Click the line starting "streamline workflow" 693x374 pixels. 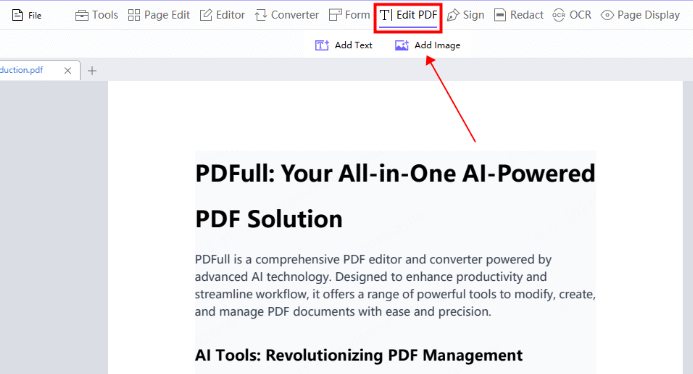click(395, 294)
